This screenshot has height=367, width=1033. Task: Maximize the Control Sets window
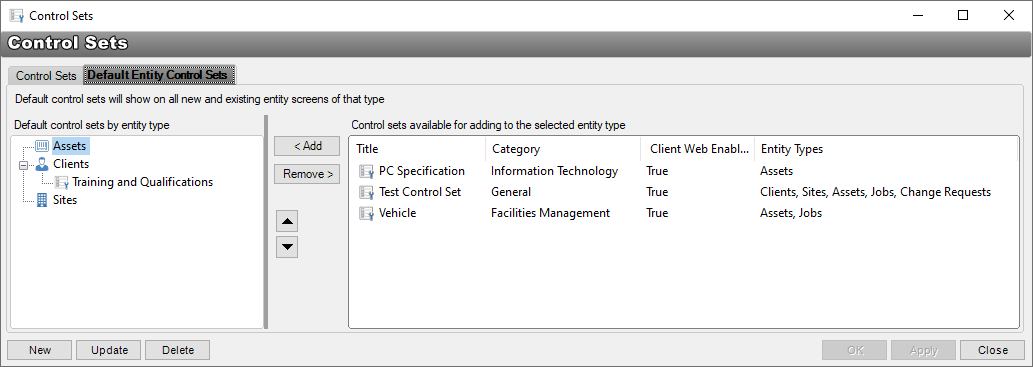(x=963, y=15)
